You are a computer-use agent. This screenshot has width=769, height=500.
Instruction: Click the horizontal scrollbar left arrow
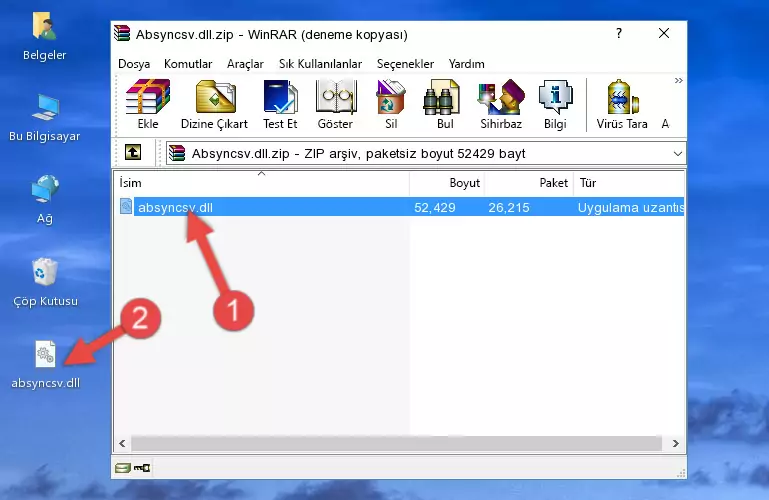pos(122,443)
